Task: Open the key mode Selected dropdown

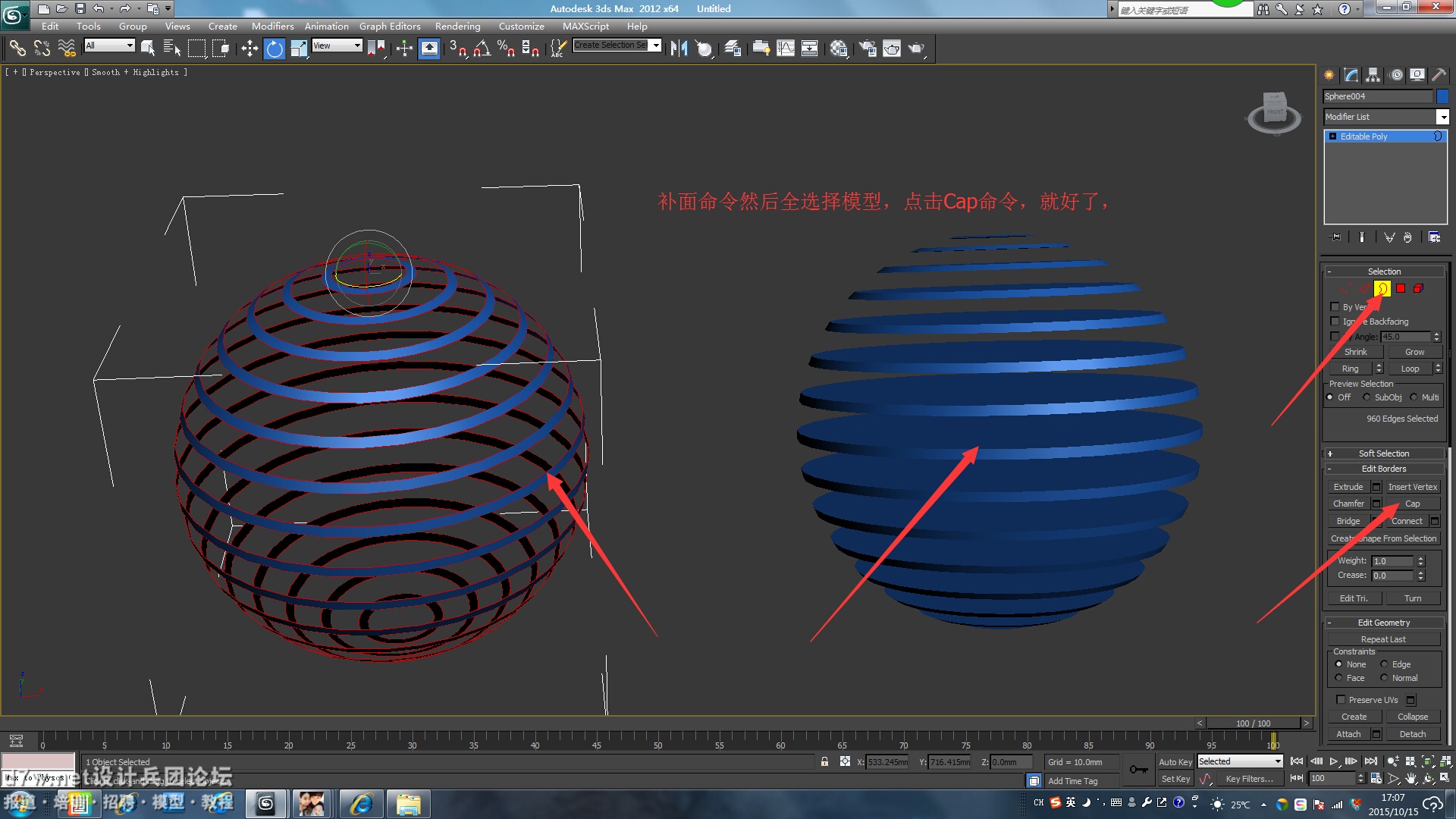Action: pyautogui.click(x=1240, y=761)
